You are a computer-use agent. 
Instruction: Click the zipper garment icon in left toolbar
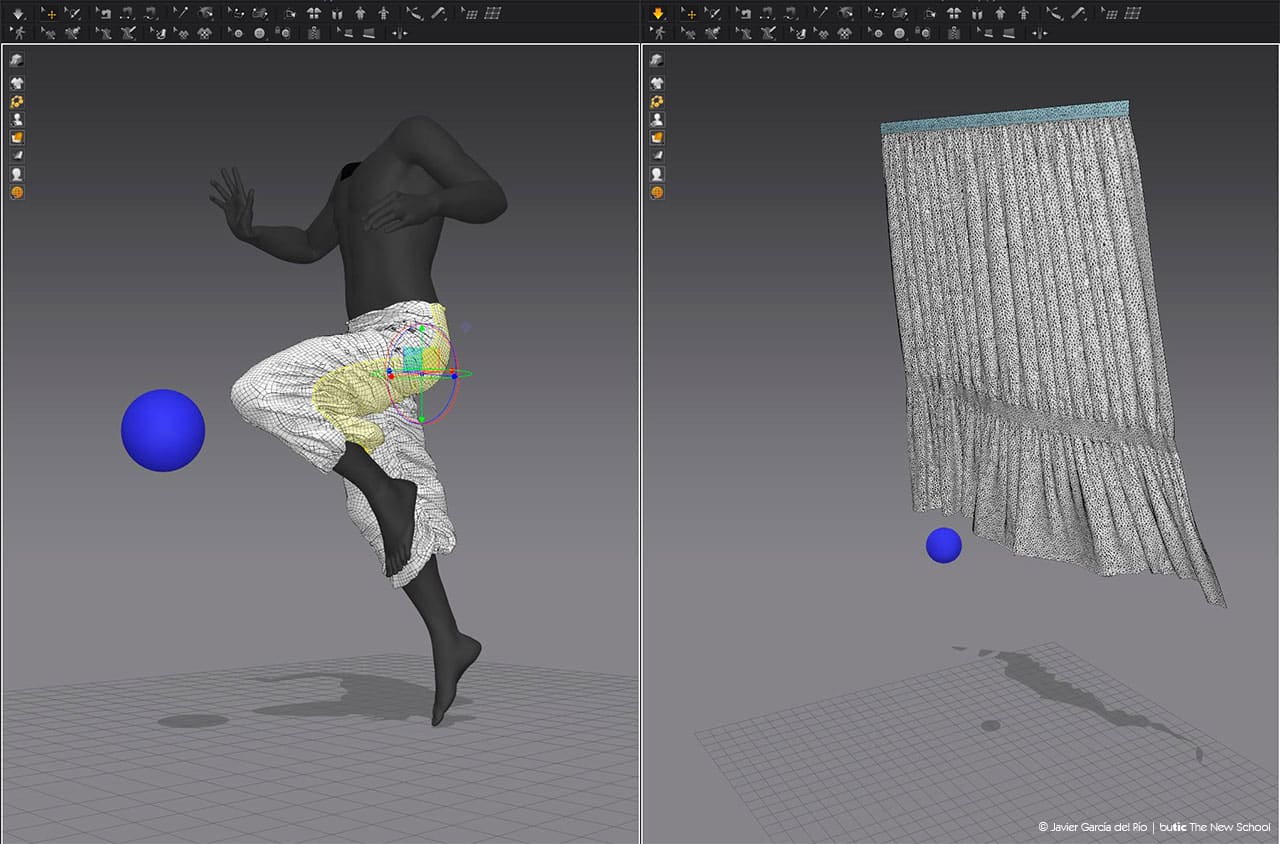click(x=314, y=33)
